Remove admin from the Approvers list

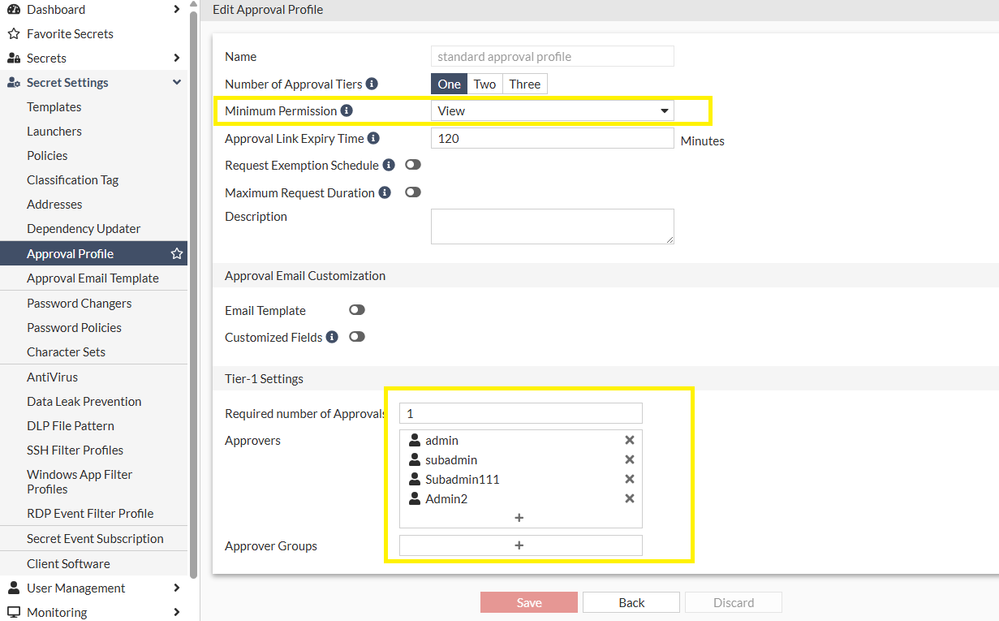(x=630, y=440)
